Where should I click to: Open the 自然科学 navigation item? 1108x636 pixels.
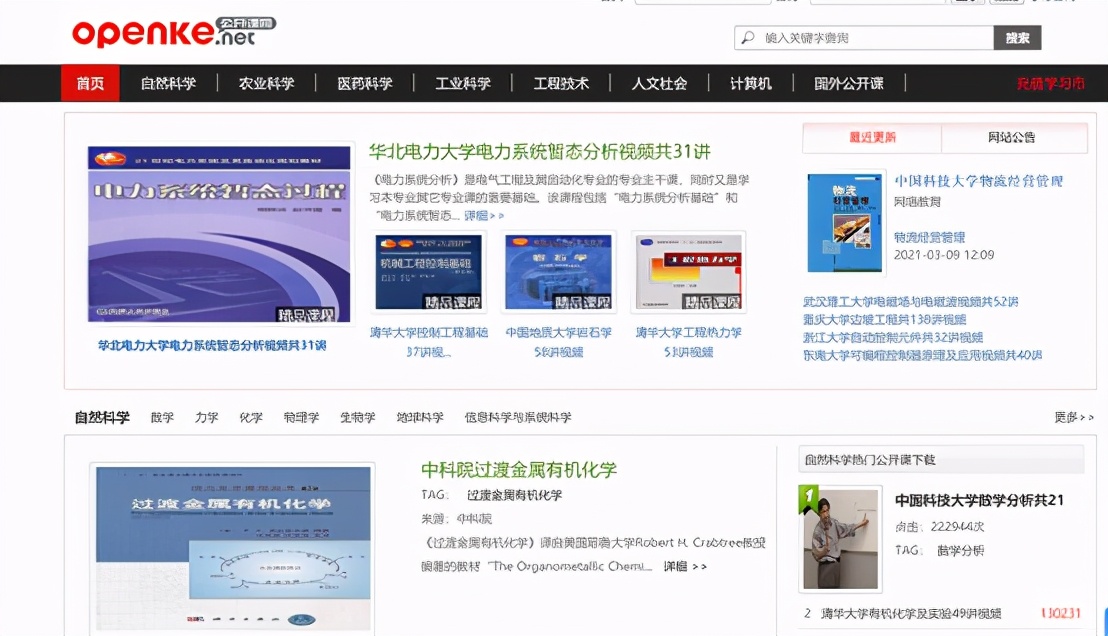point(168,83)
